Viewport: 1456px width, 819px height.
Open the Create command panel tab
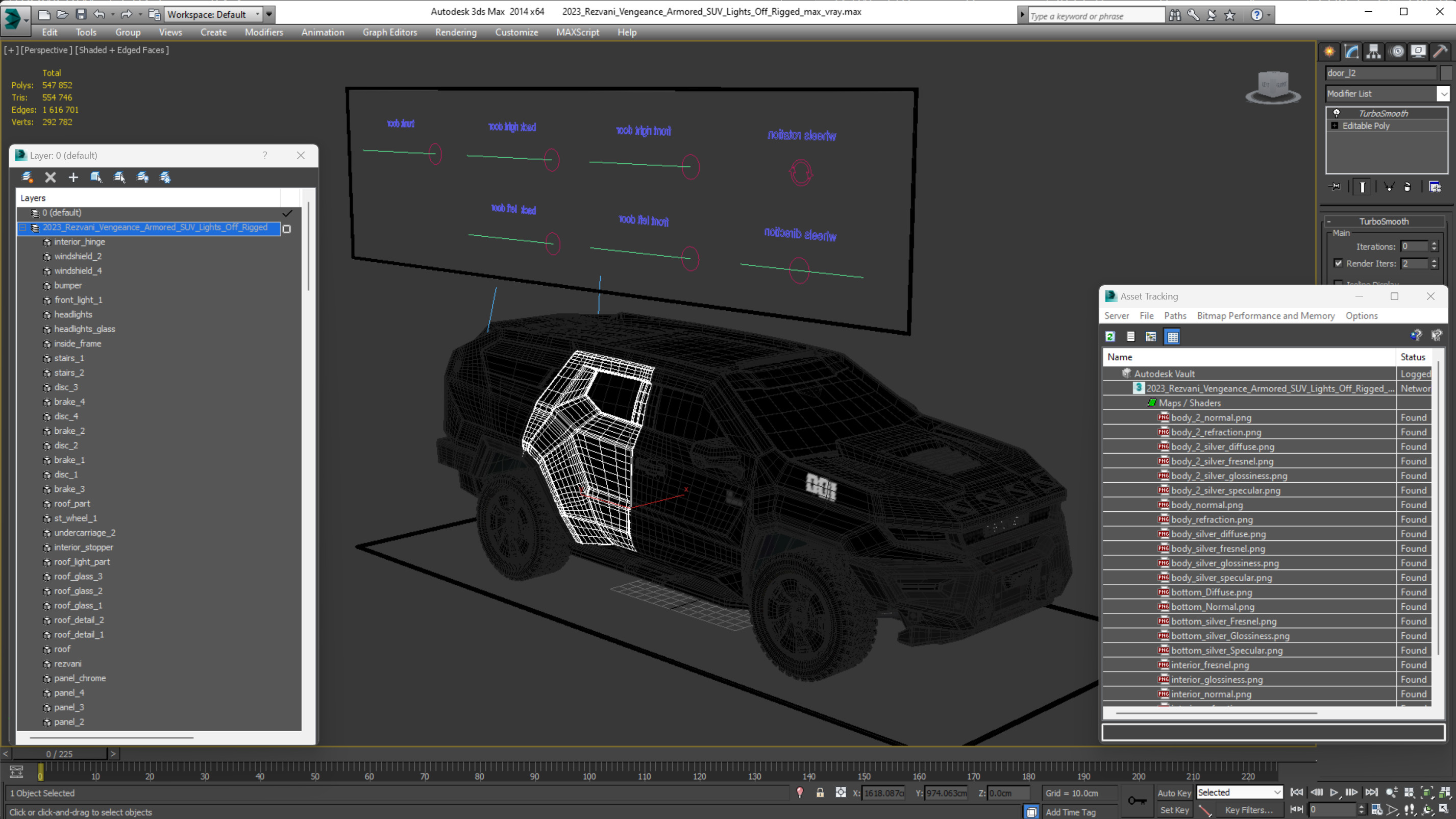1329,52
